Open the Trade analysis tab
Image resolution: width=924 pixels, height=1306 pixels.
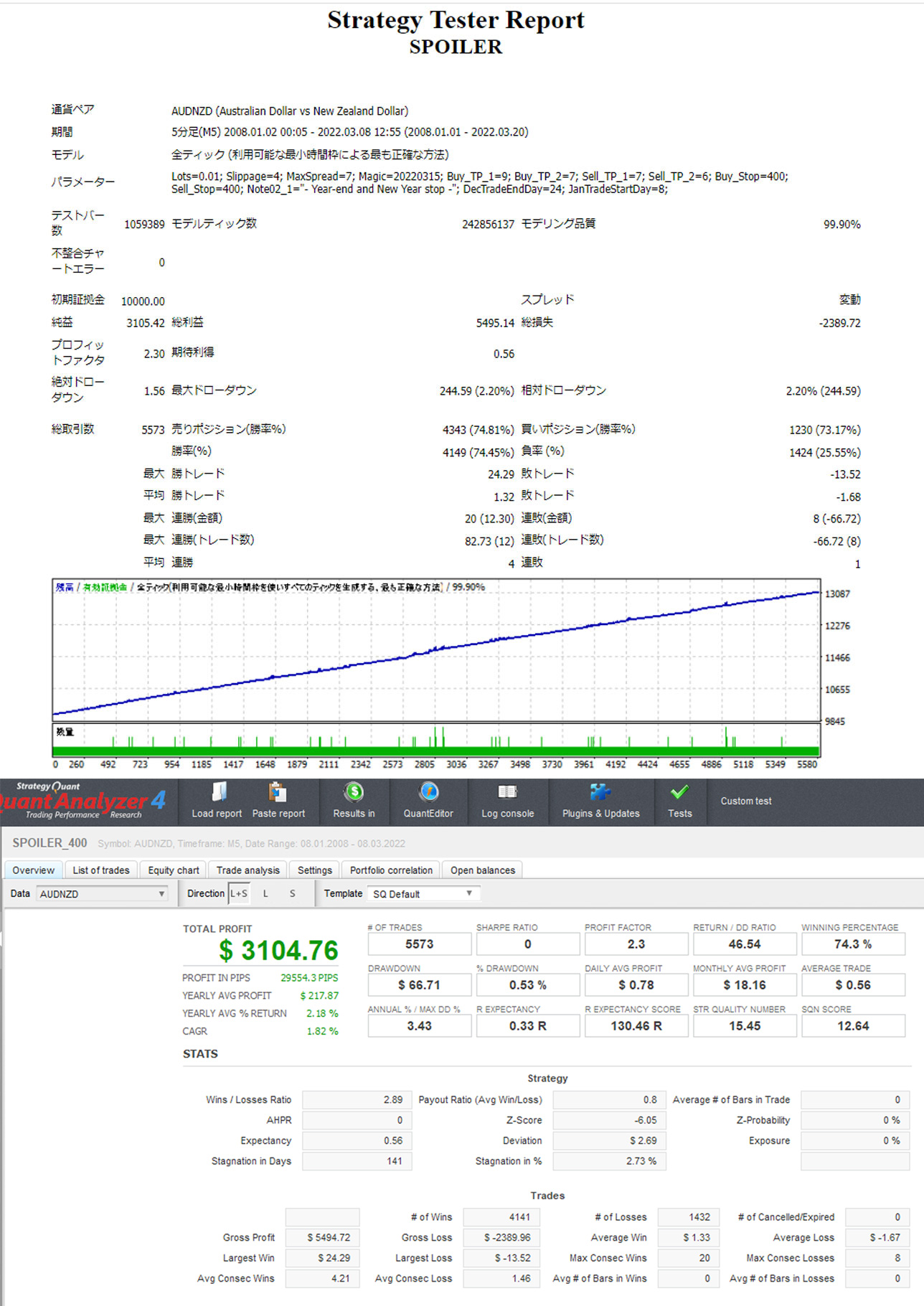tap(248, 870)
